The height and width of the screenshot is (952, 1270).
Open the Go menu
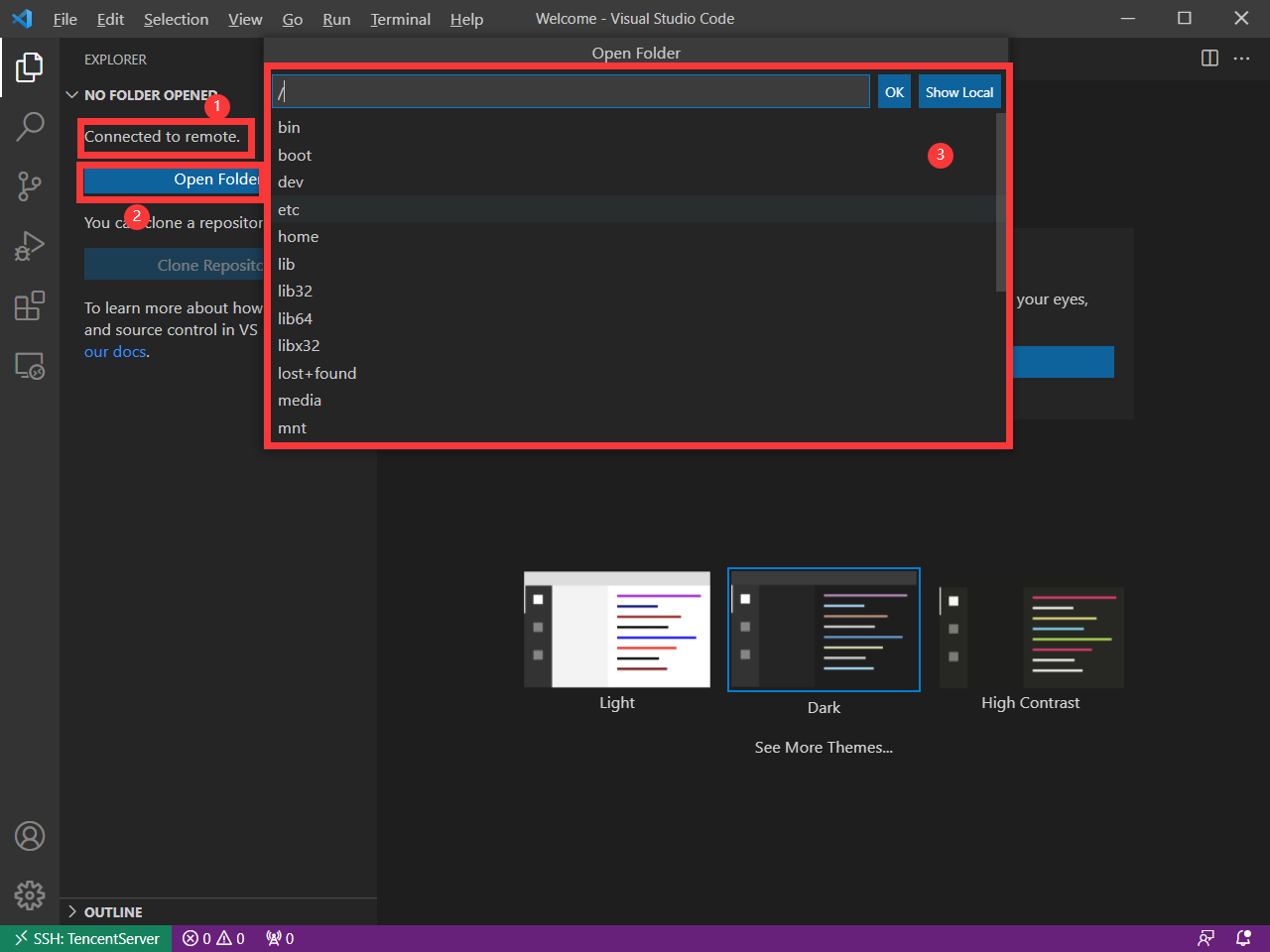(x=293, y=19)
